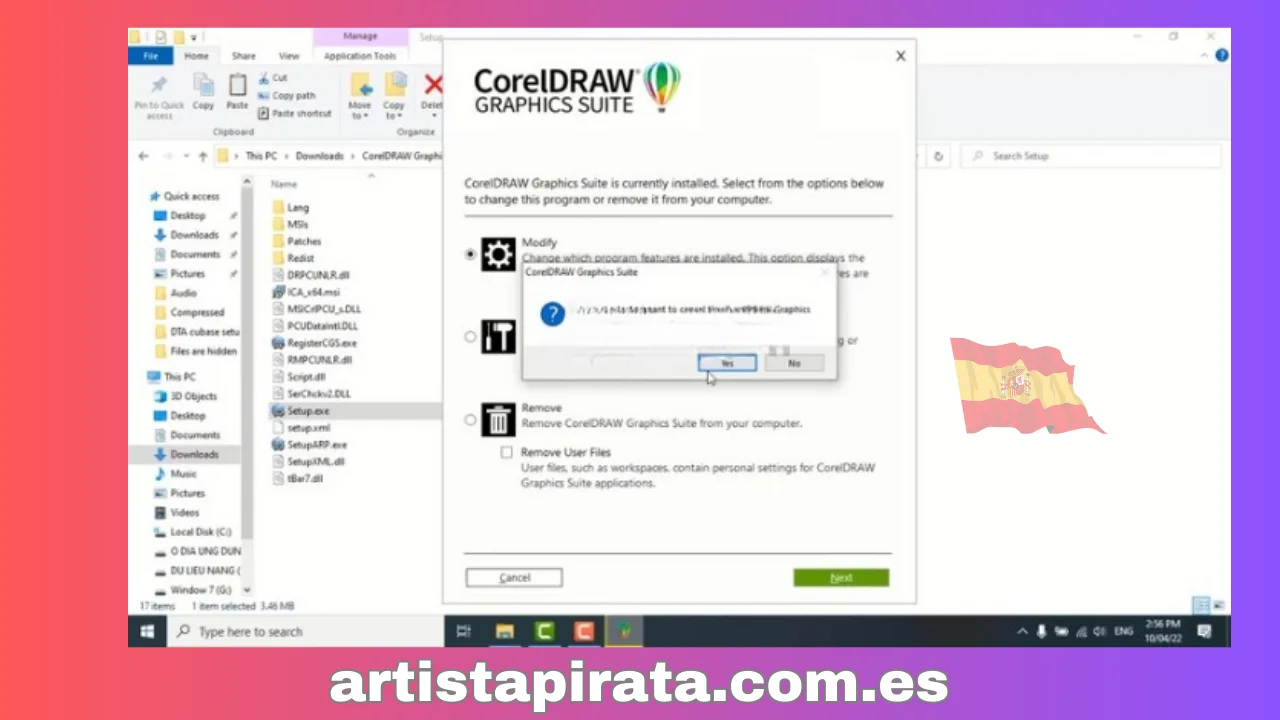Select the Compressed folder in the navigation pane
1280x720 pixels.
[197, 312]
